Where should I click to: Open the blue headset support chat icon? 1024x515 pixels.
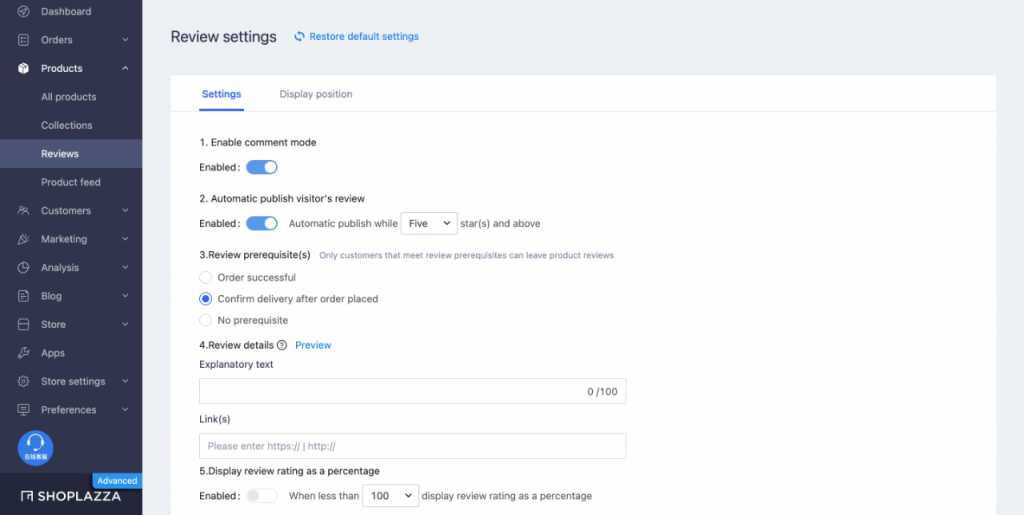click(35, 447)
